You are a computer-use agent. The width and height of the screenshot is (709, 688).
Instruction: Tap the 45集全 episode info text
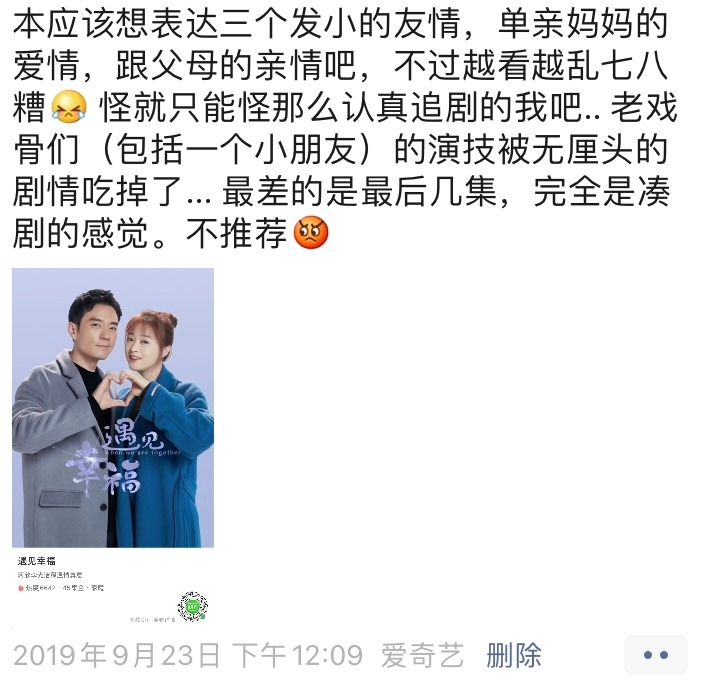(73, 588)
